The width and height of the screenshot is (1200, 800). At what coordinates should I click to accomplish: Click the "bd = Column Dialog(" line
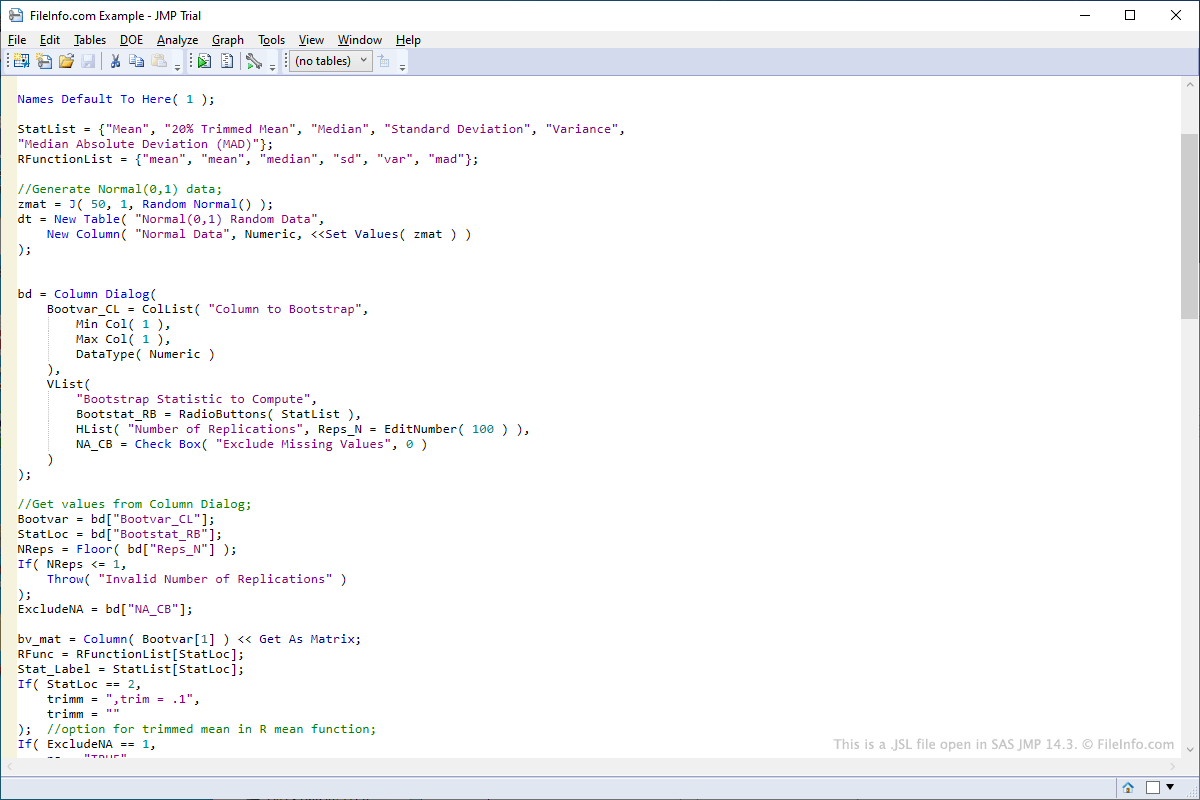pos(87,294)
